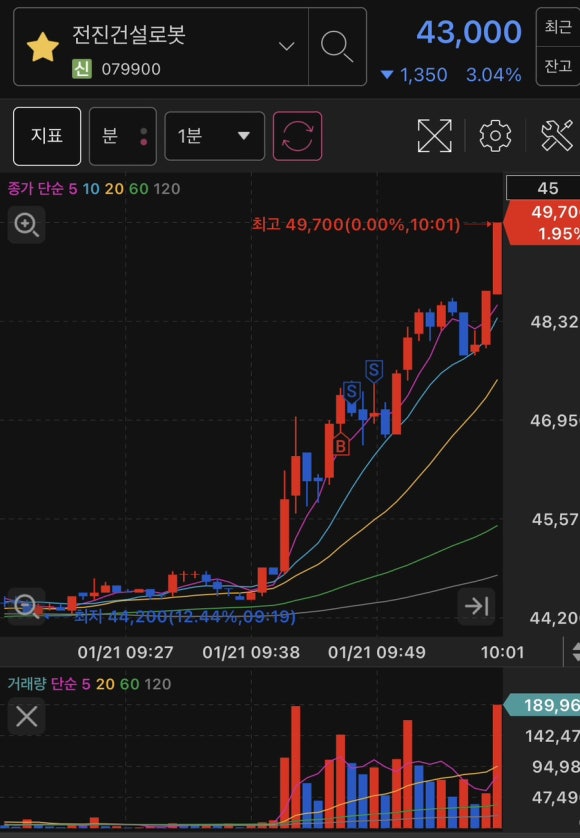Viewport: 580px width, 838px height.
Task: Open the 1분 interval dropdown
Action: pyautogui.click(x=214, y=136)
